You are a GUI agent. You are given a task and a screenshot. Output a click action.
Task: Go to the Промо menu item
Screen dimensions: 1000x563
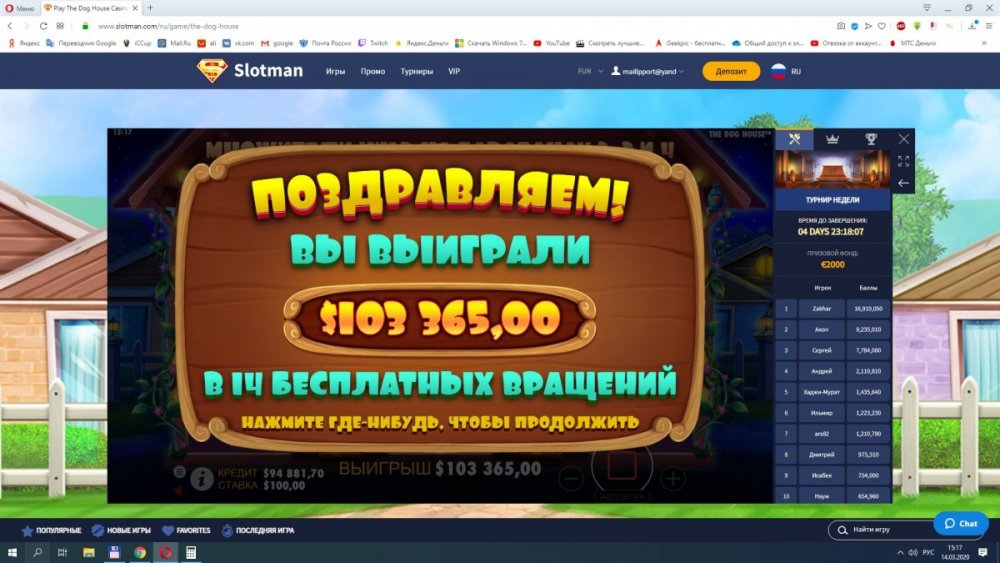coord(373,72)
